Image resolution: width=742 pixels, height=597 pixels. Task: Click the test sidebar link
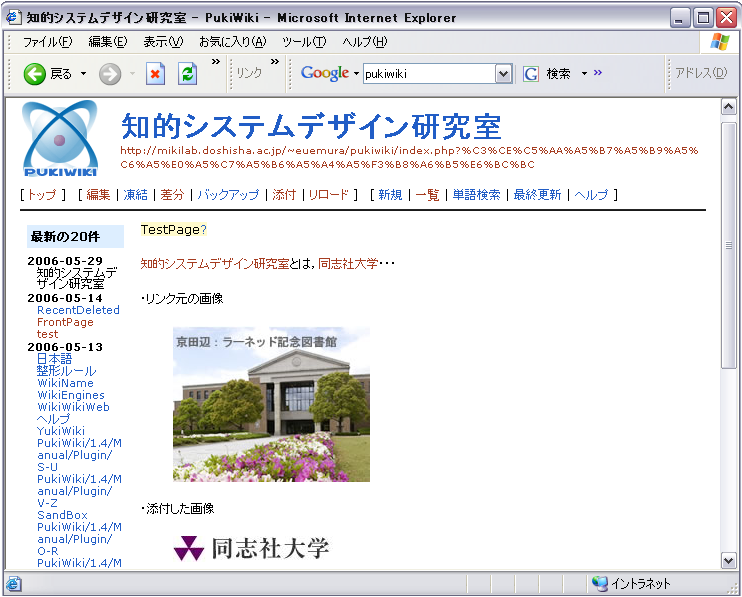point(47,334)
